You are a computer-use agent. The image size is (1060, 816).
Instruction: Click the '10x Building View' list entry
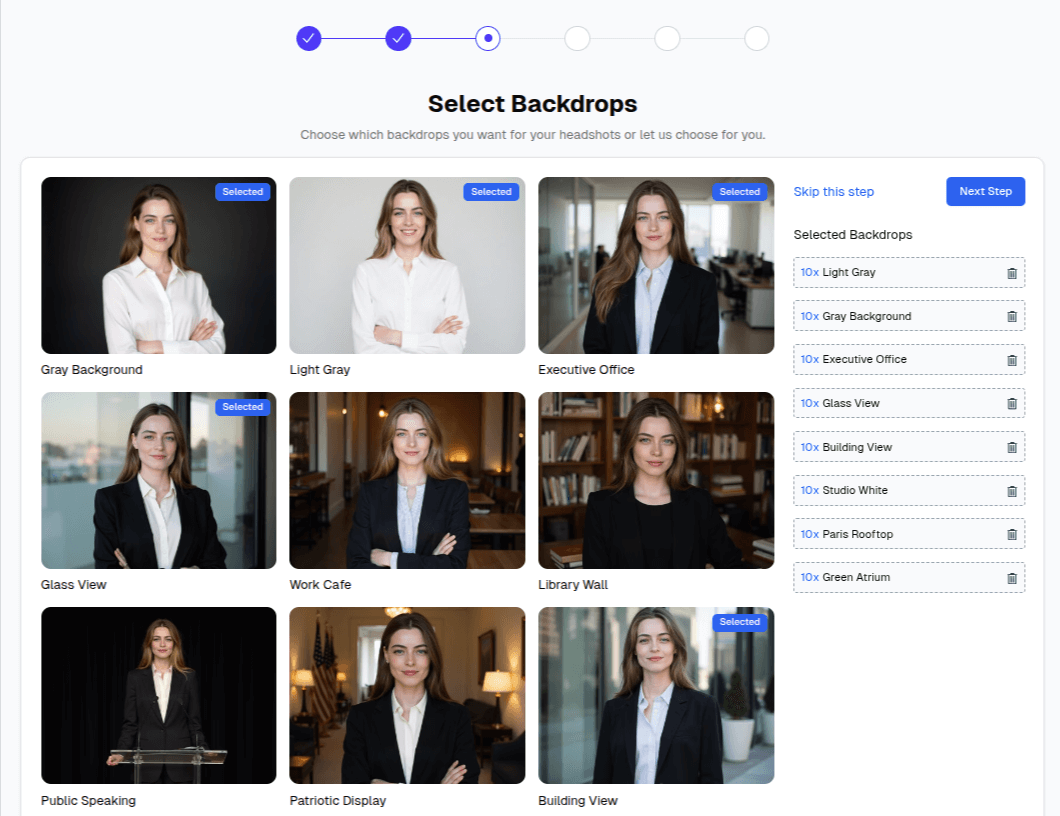[x=909, y=447]
